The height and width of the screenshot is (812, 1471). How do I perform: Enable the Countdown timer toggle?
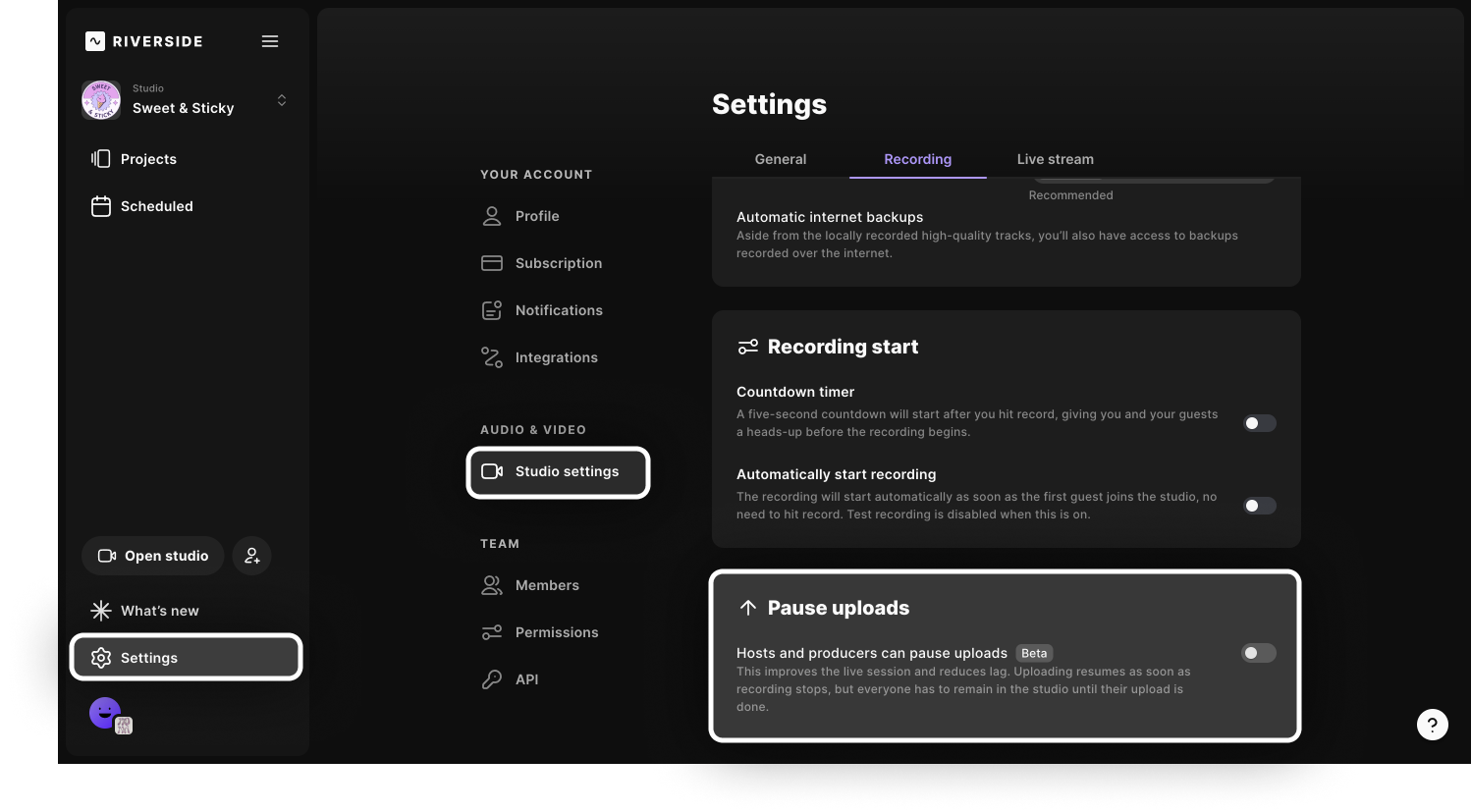1259,423
